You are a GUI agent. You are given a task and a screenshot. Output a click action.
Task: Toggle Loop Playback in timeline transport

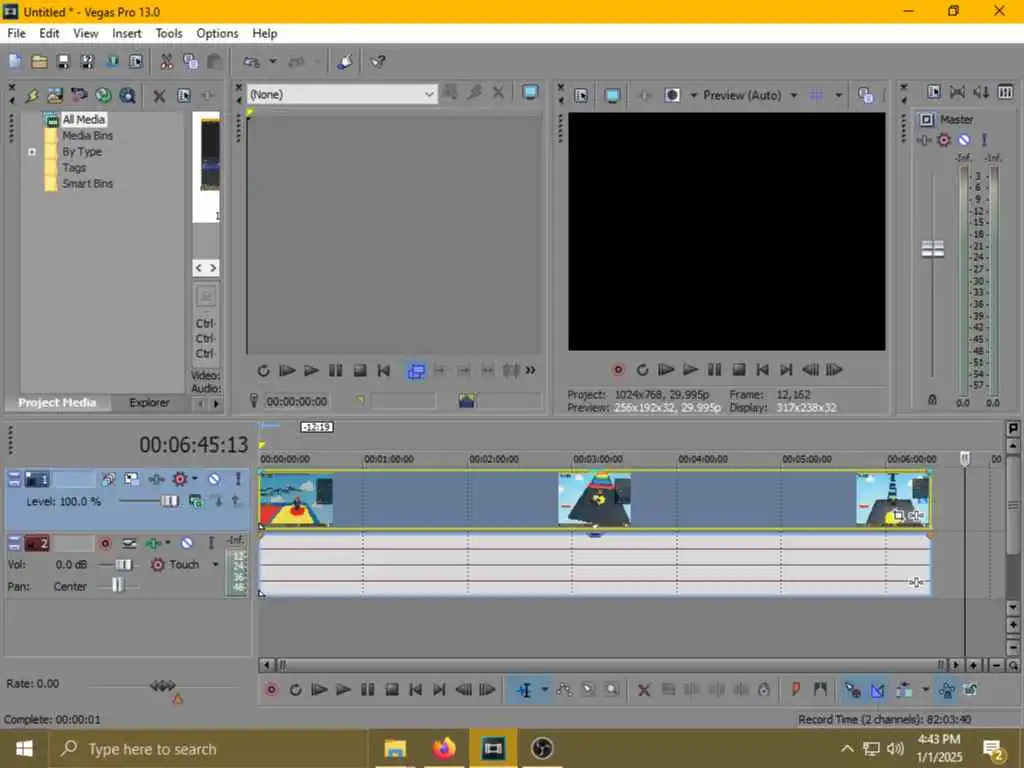click(295, 690)
